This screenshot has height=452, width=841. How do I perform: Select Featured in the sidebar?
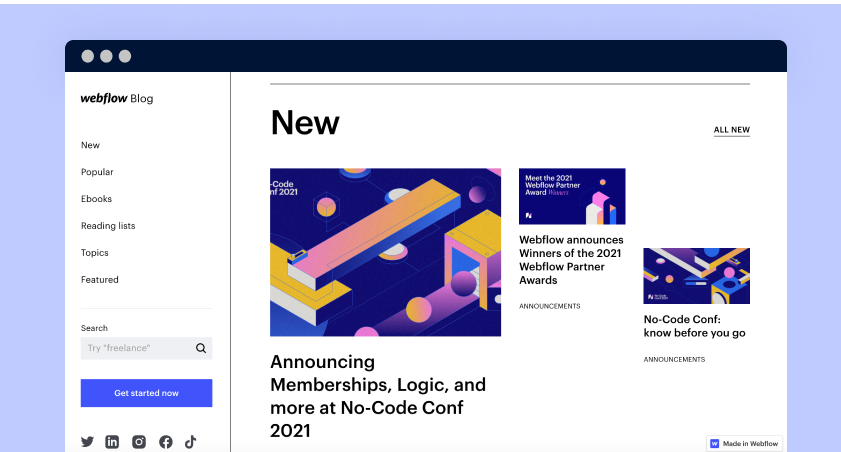[x=100, y=279]
